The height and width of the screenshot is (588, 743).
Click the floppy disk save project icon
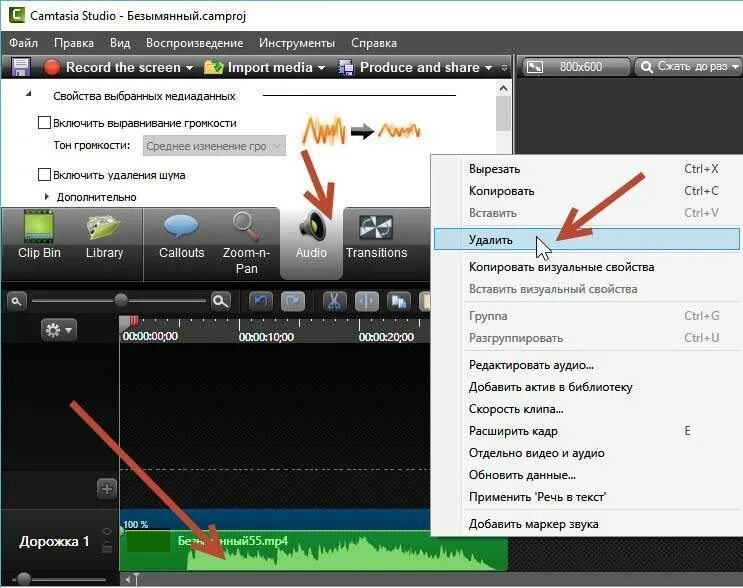point(20,67)
